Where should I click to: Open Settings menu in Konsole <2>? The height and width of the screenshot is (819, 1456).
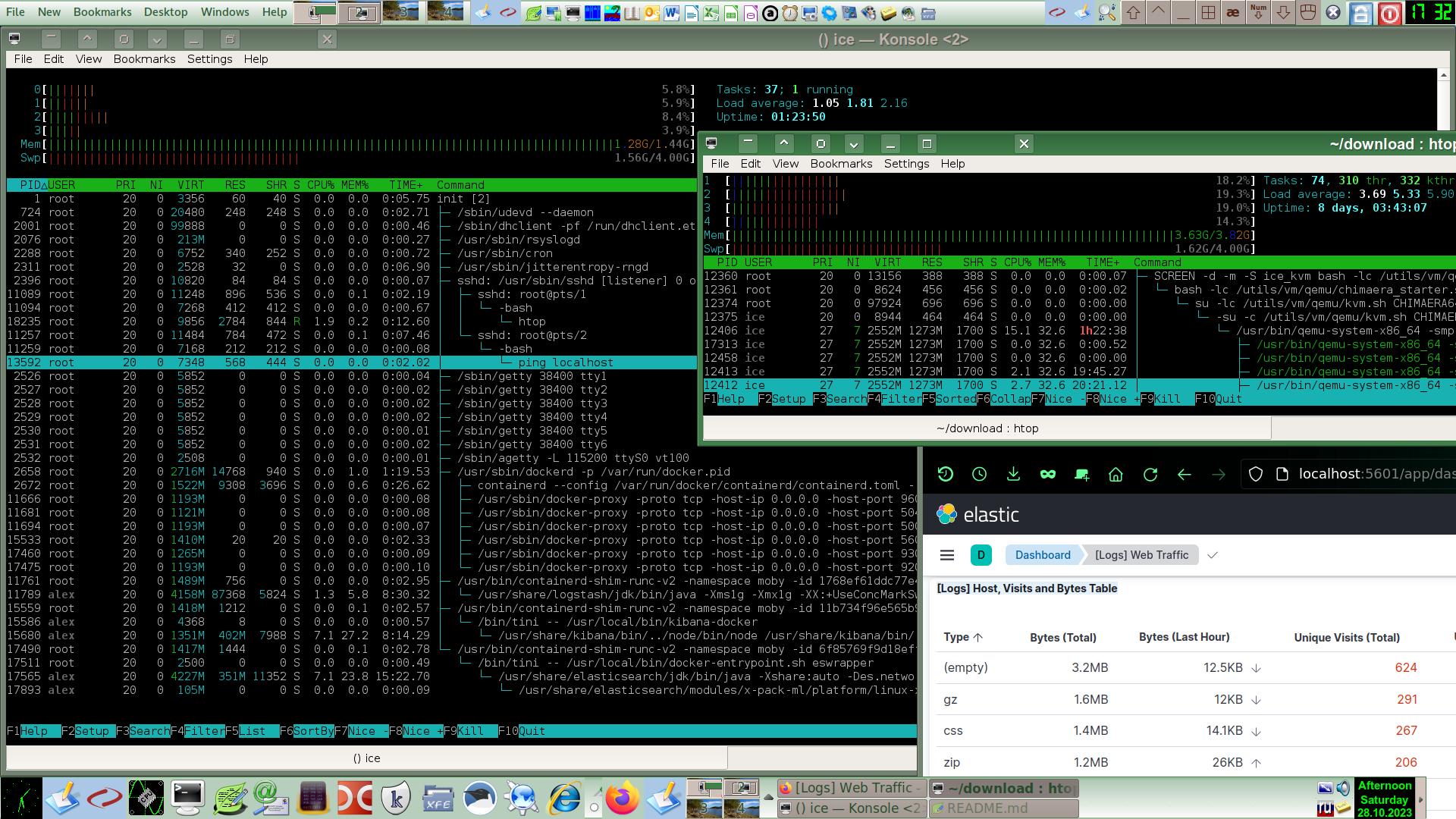[x=209, y=59]
